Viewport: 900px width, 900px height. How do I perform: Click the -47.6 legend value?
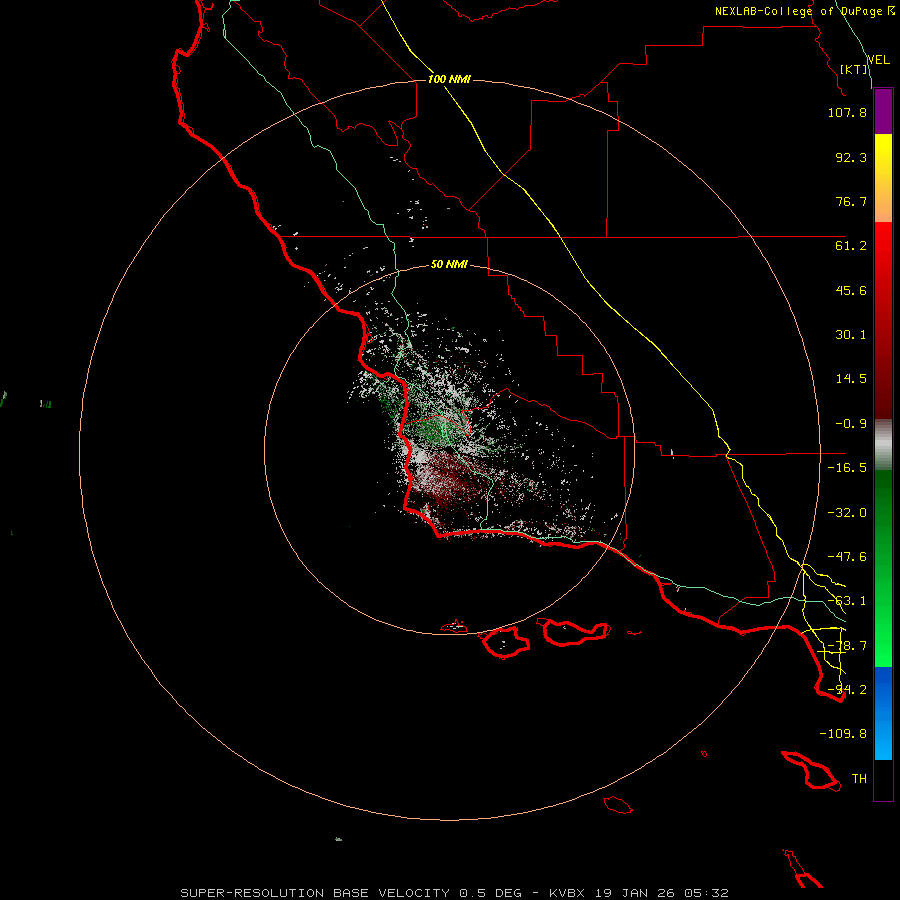(x=847, y=557)
